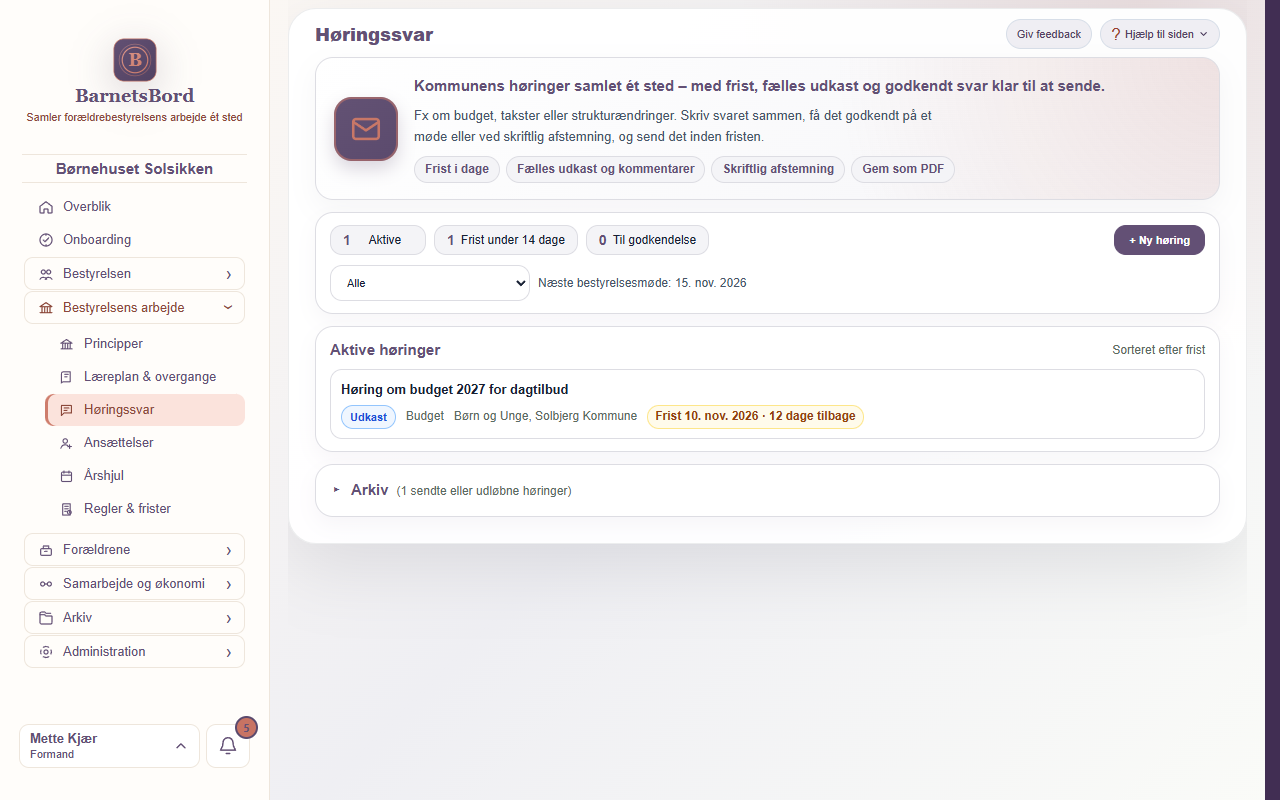
Task: Open notifications bell with 5 badge
Action: (228, 746)
